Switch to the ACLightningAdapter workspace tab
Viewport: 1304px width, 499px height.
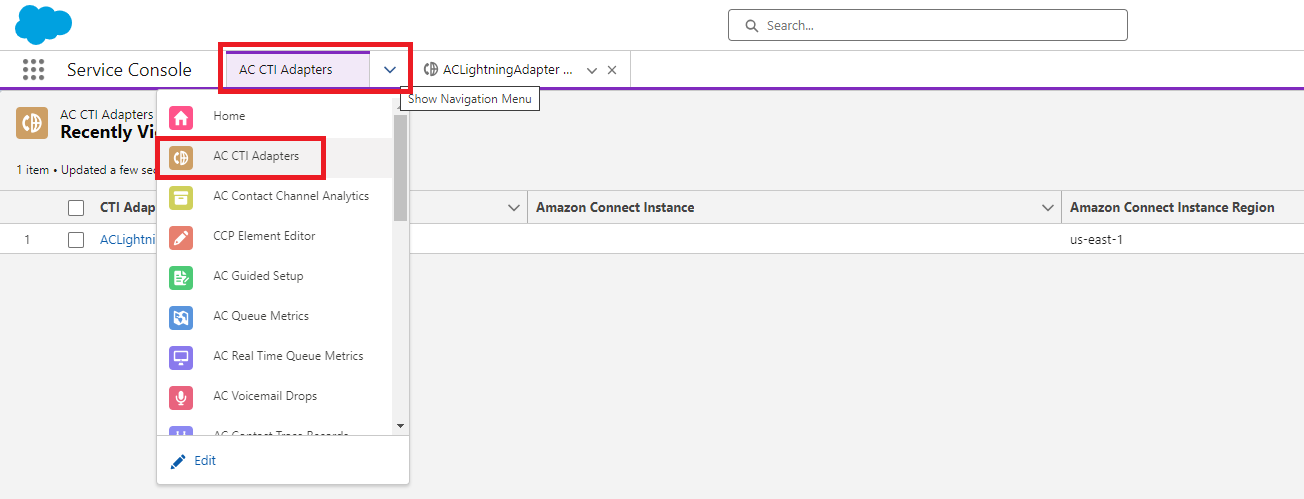click(x=507, y=70)
